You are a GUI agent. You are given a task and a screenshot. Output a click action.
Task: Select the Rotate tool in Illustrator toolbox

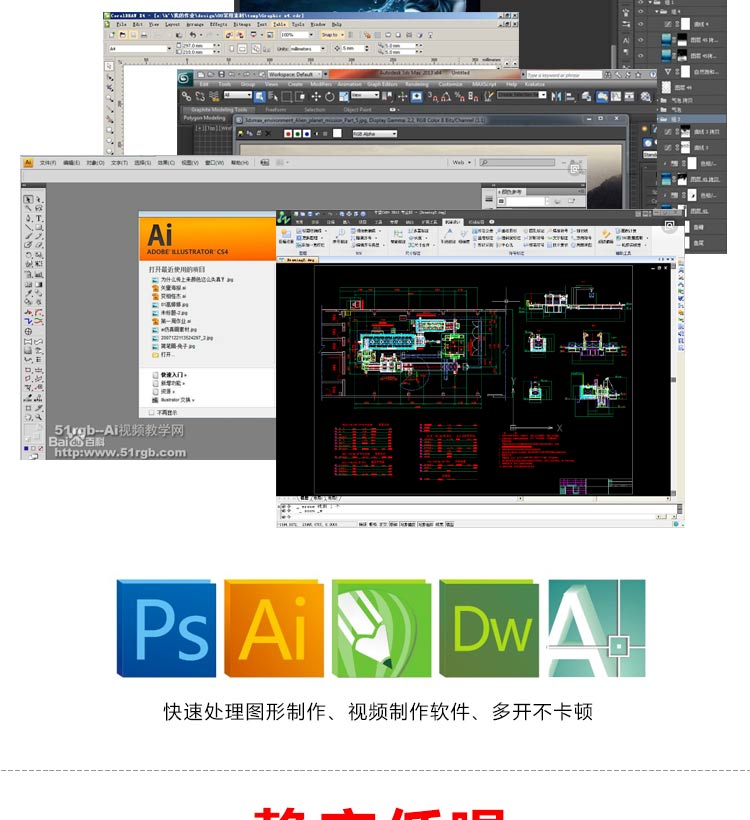pyautogui.click(x=28, y=255)
